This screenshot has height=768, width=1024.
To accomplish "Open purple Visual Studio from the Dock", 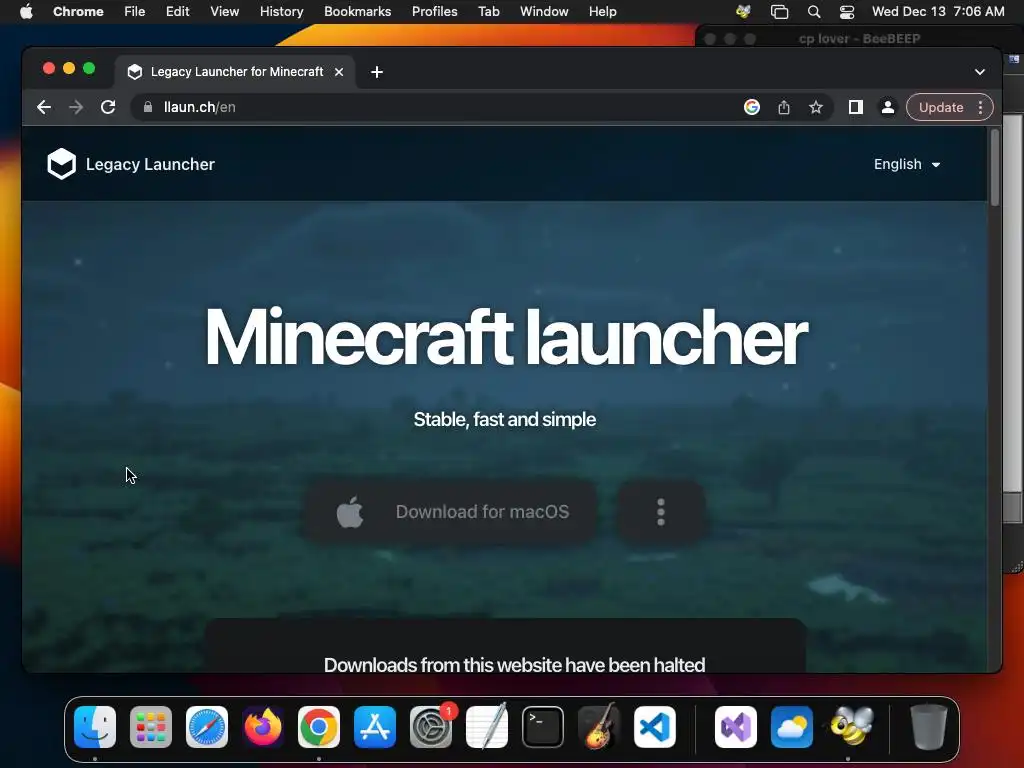I will click(x=736, y=727).
